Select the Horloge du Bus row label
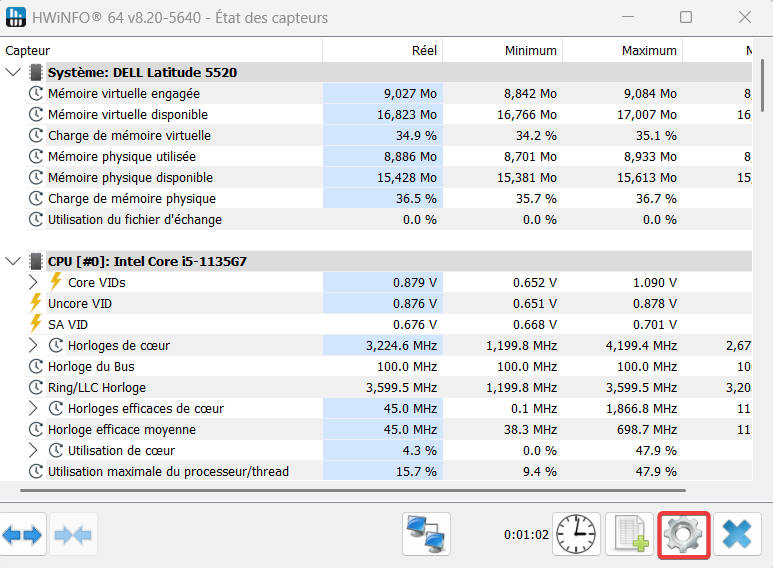This screenshot has width=773, height=568. tap(91, 367)
